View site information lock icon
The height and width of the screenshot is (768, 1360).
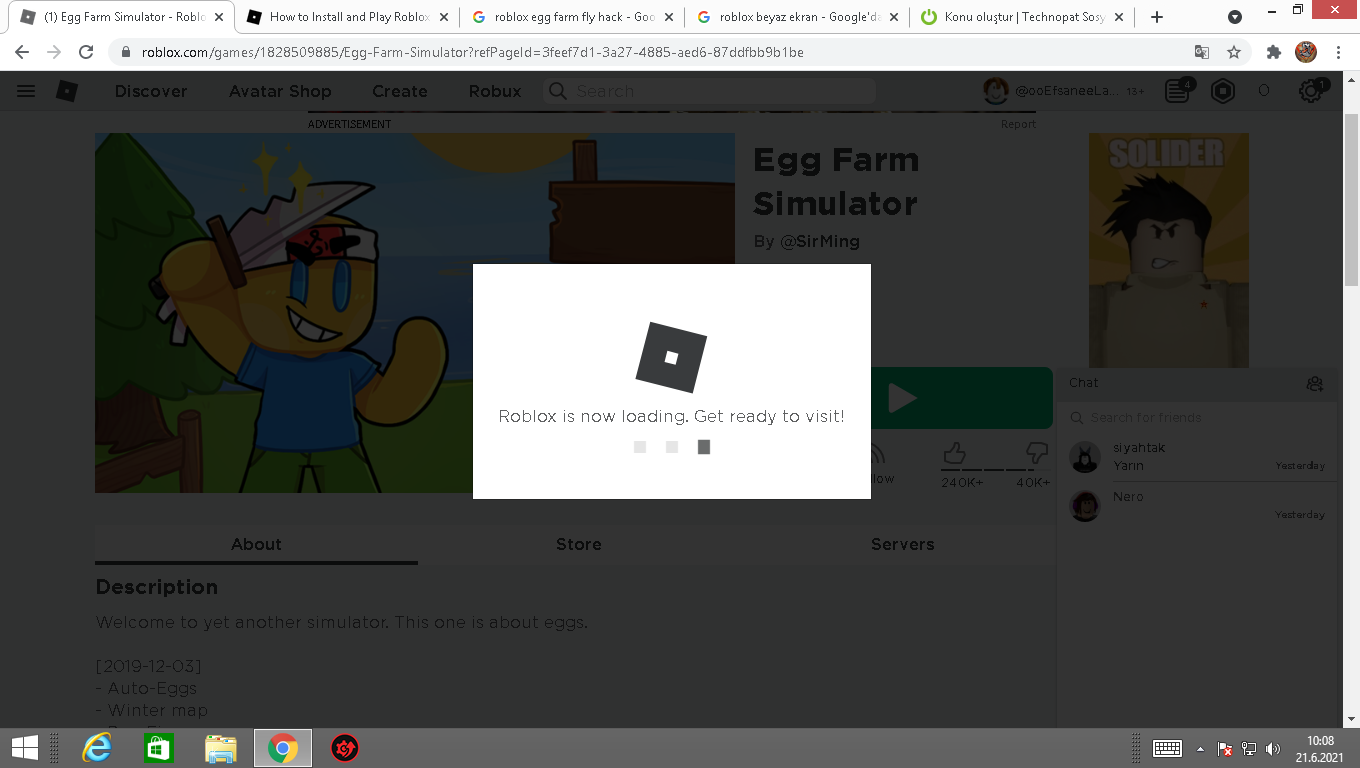125,52
